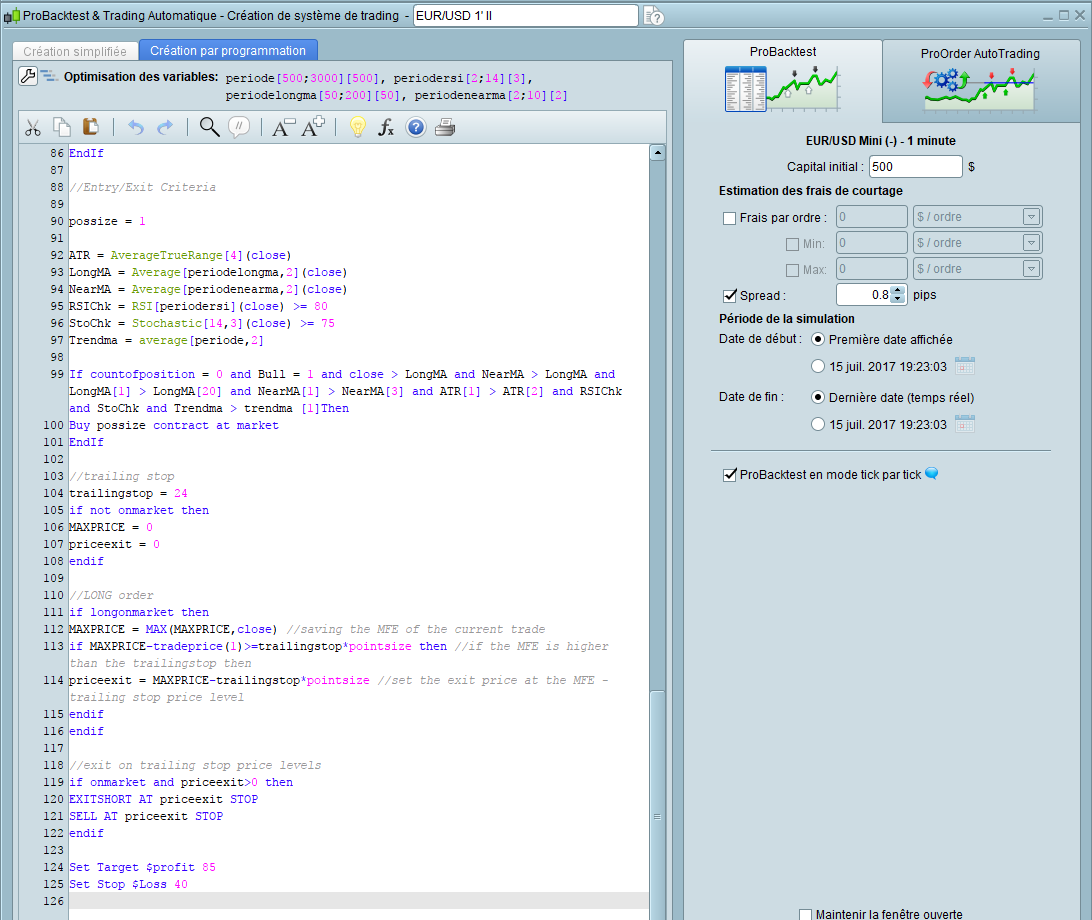
Task: Open the start date calendar picker
Action: point(964,365)
